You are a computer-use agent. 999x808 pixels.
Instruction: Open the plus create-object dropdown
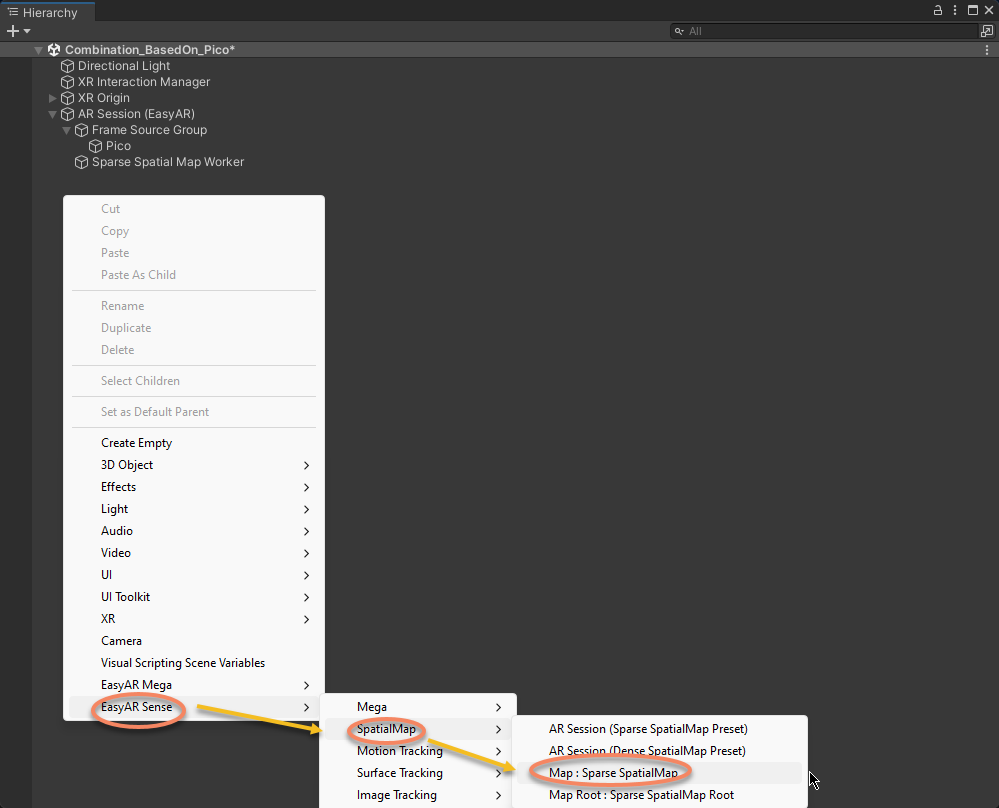click(18, 31)
